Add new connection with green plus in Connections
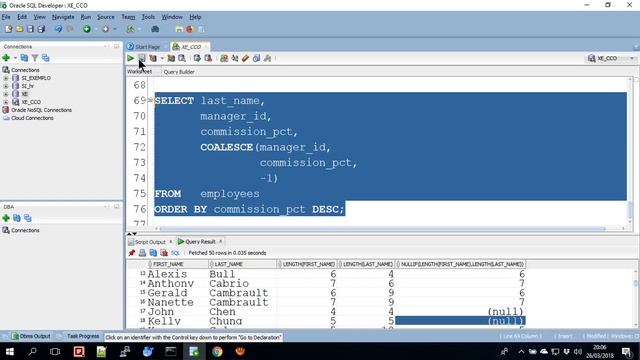Image resolution: width=640 pixels, height=360 pixels. 6,58
